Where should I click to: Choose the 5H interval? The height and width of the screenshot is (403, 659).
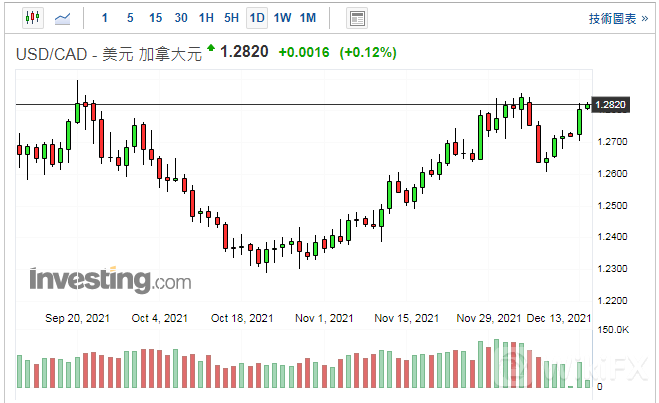pyautogui.click(x=231, y=18)
